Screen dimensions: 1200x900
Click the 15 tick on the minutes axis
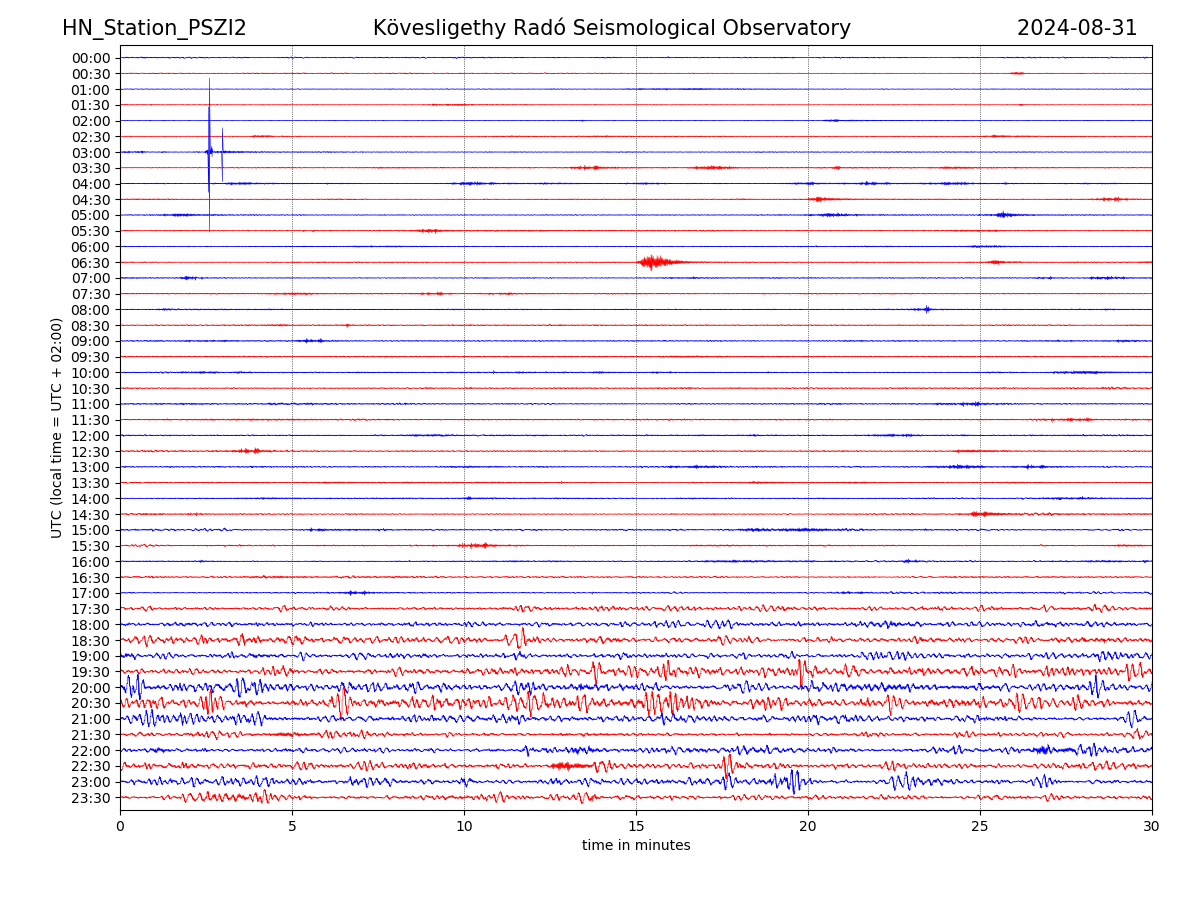636,827
